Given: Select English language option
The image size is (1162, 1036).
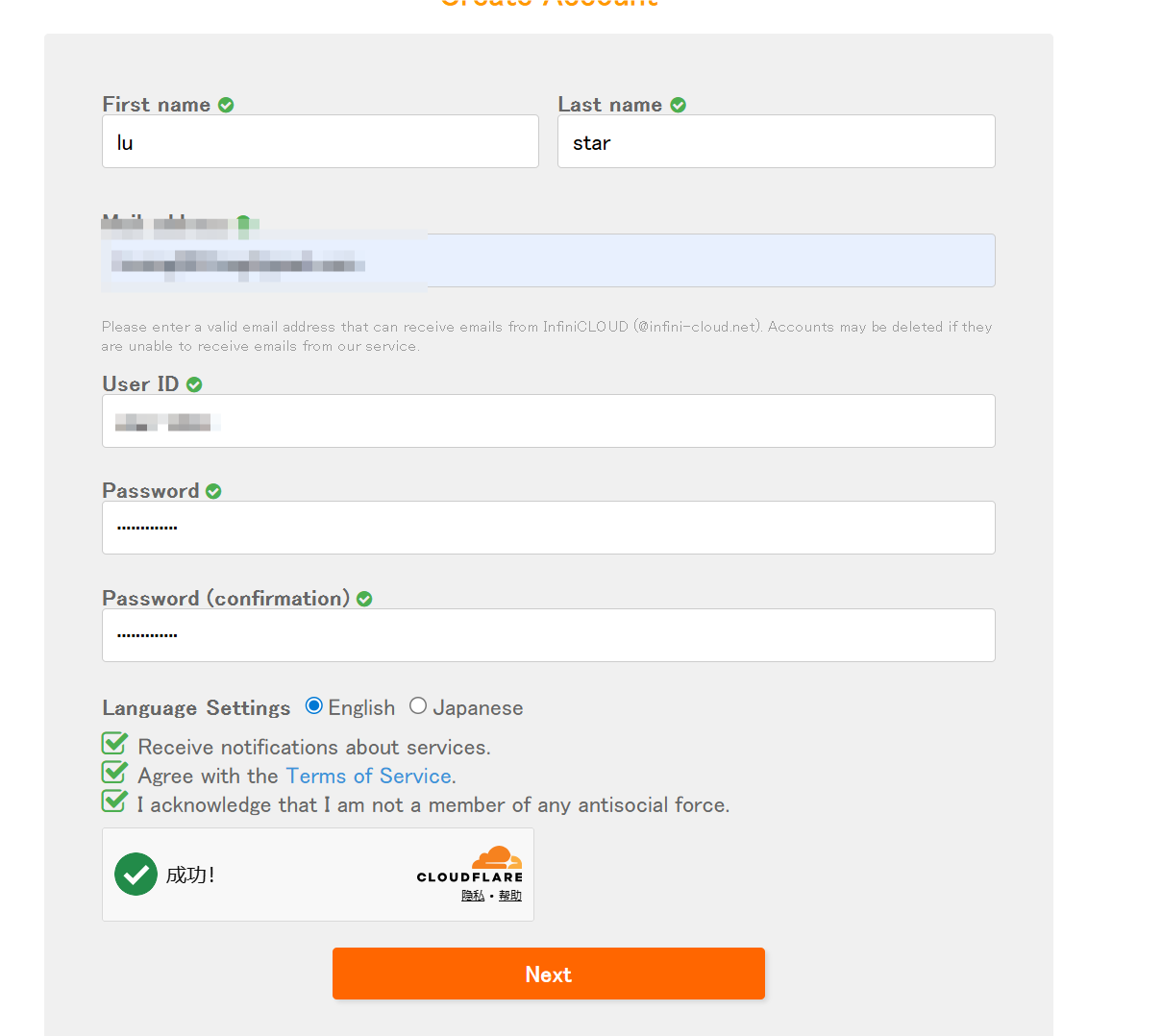Looking at the screenshot, I should point(313,706).
